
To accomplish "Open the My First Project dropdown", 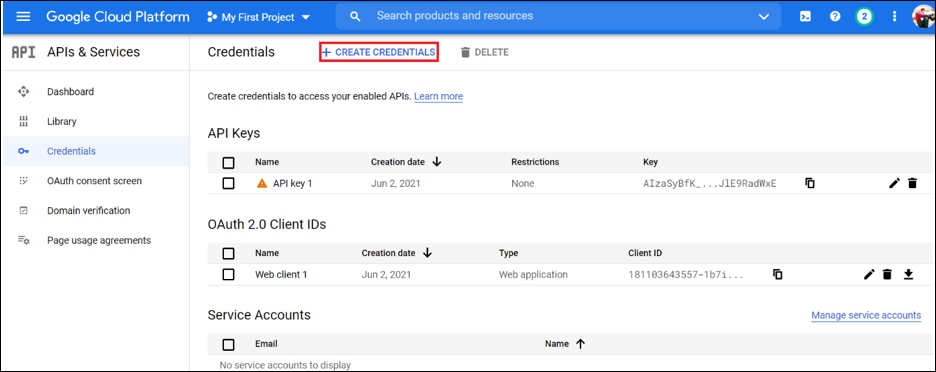I will point(259,17).
